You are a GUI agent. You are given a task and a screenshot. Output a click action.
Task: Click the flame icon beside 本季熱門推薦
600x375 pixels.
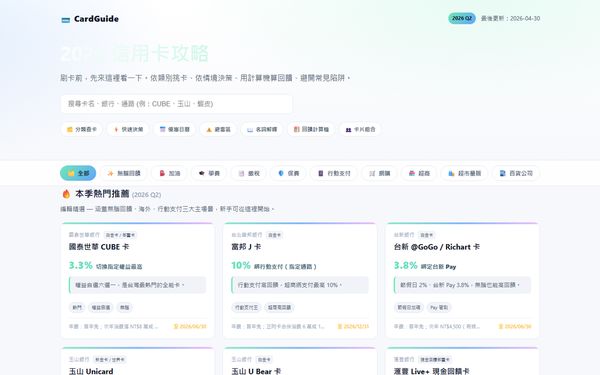(66, 194)
